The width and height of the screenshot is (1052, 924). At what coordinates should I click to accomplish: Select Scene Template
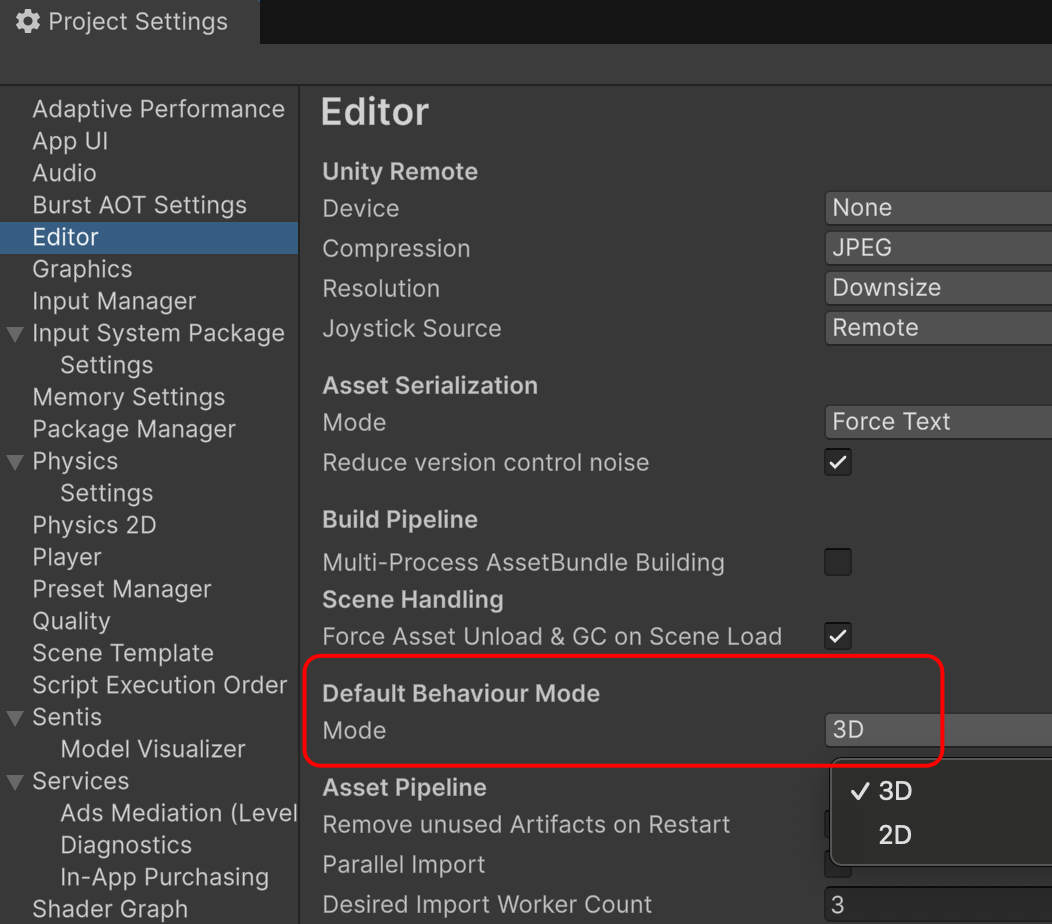123,653
